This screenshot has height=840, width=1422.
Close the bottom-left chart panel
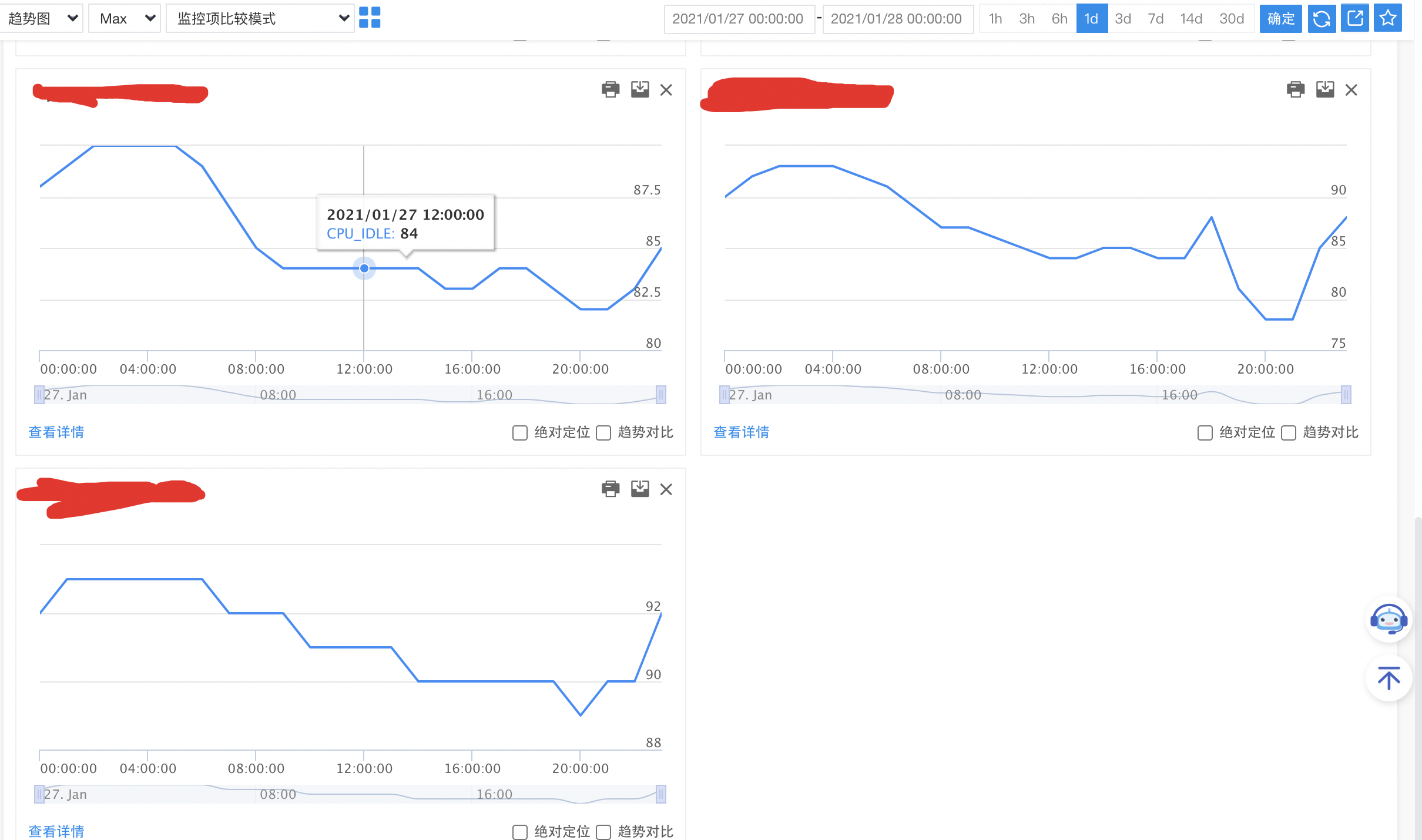(x=666, y=489)
